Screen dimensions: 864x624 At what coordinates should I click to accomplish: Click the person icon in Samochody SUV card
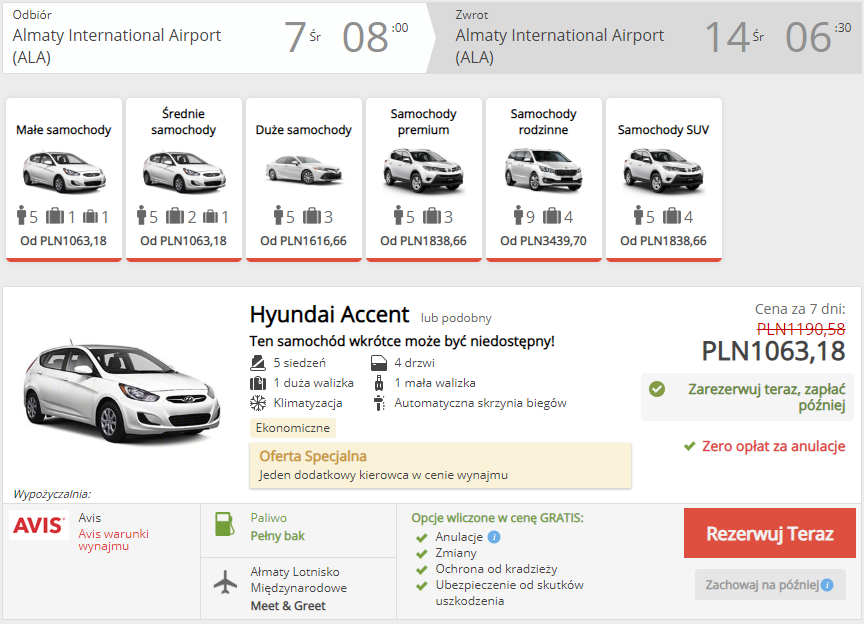coord(638,216)
